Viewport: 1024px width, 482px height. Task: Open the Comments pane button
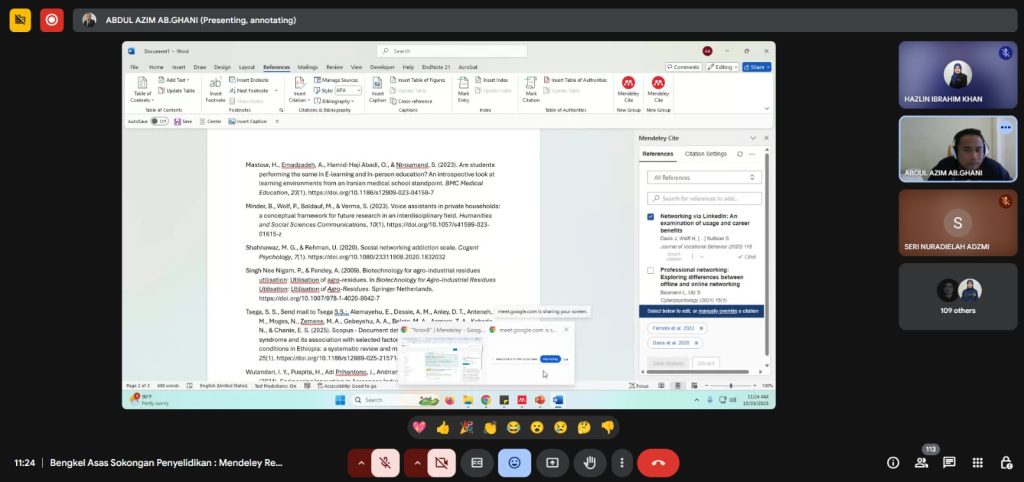point(683,67)
